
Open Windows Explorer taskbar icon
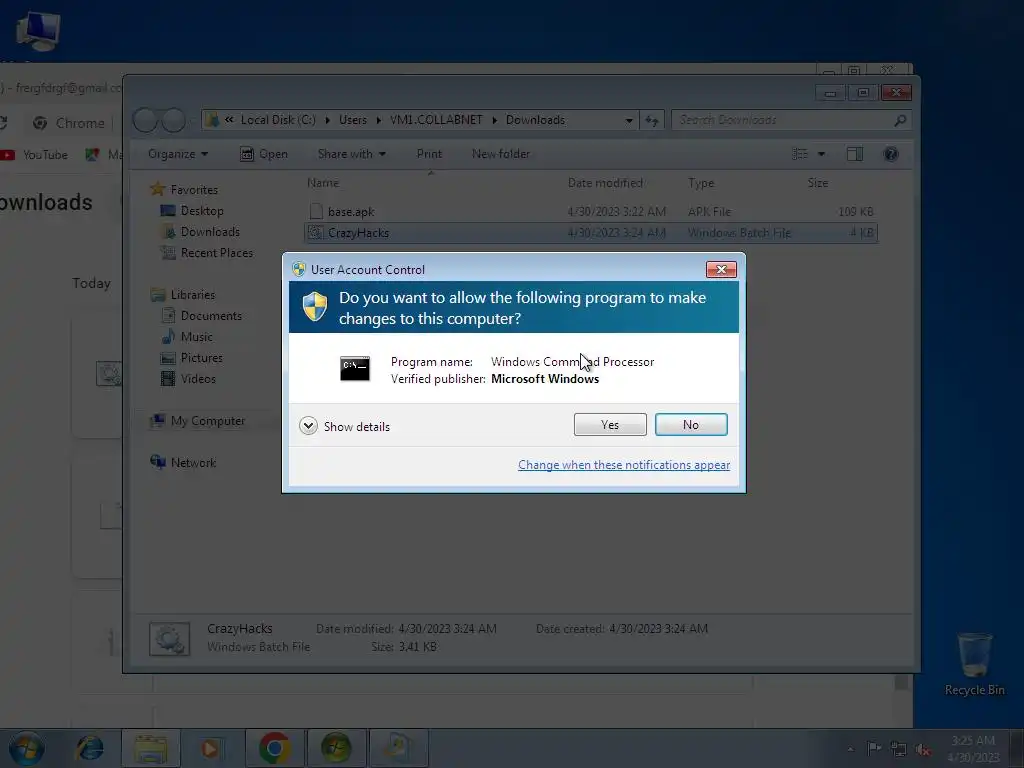[x=151, y=748]
